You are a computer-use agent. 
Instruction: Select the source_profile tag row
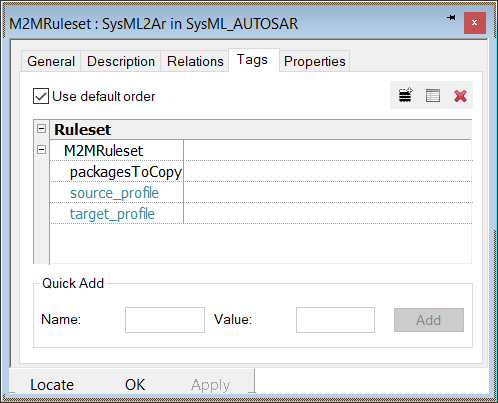click(261, 192)
